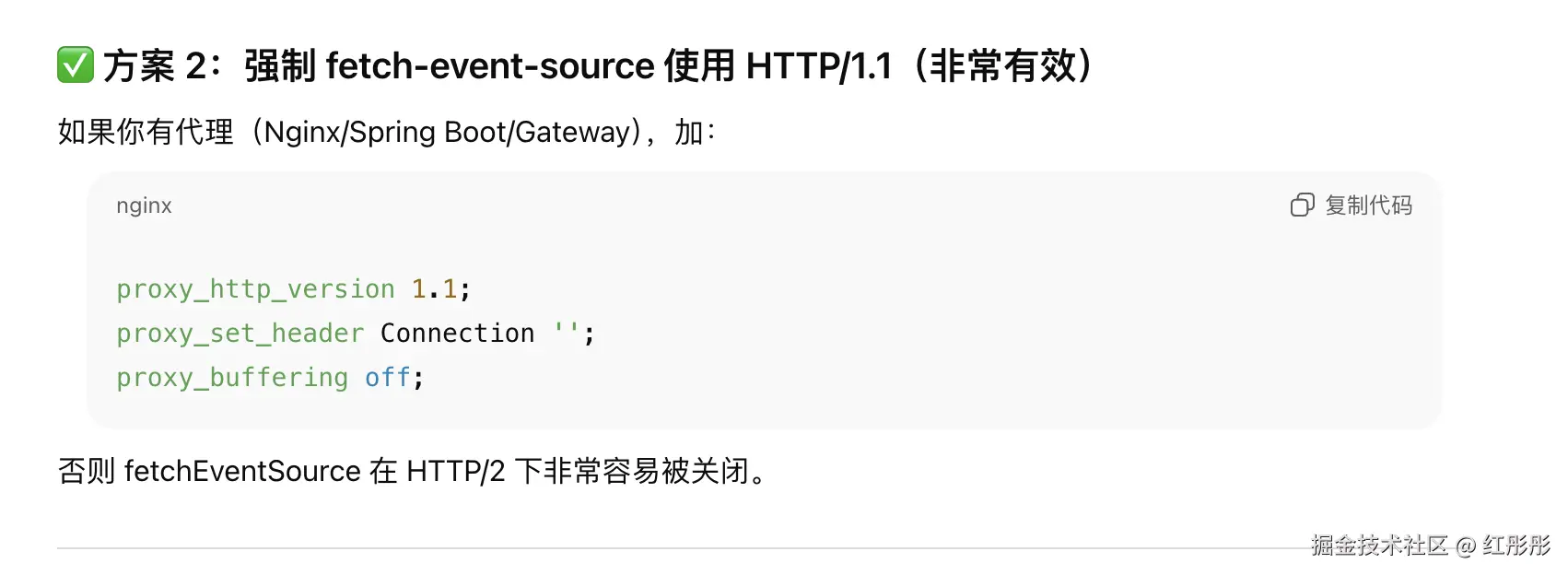The height and width of the screenshot is (575, 1568).
Task: Click the 掘金技术社区 watermark text
Action: click(x=1379, y=546)
